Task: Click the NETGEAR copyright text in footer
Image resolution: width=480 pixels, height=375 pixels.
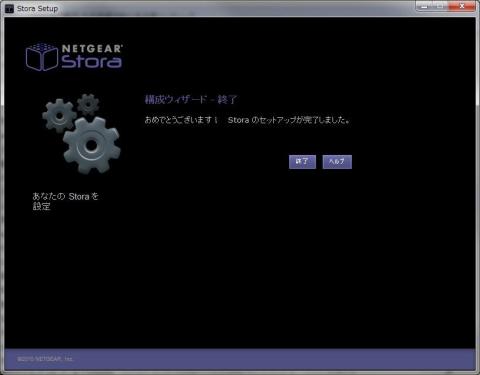Action: pos(45,359)
